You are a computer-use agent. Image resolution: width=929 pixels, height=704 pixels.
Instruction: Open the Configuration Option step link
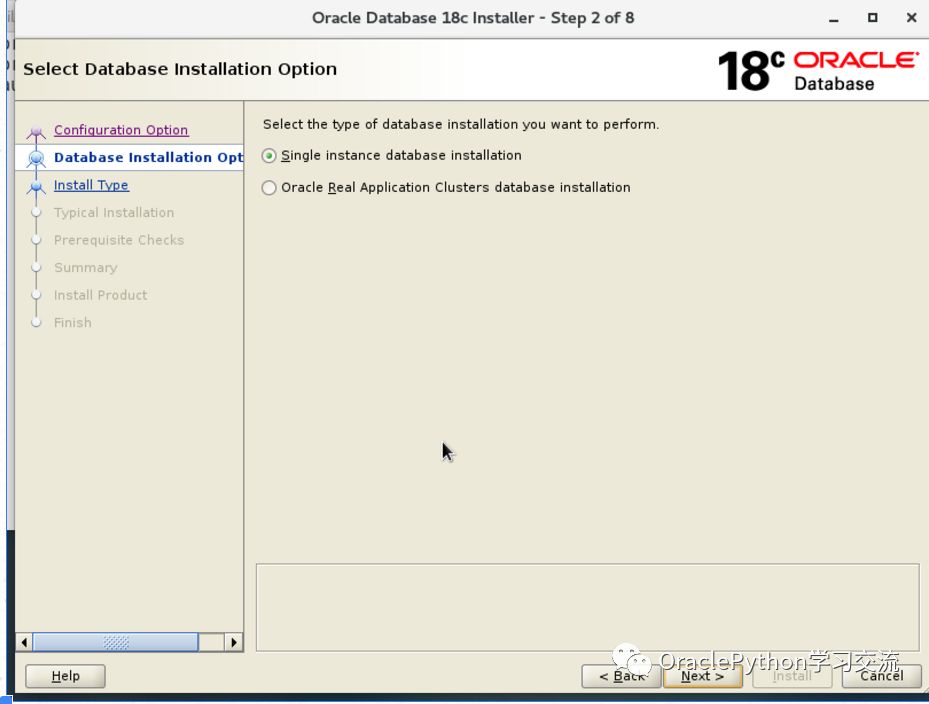(121, 130)
